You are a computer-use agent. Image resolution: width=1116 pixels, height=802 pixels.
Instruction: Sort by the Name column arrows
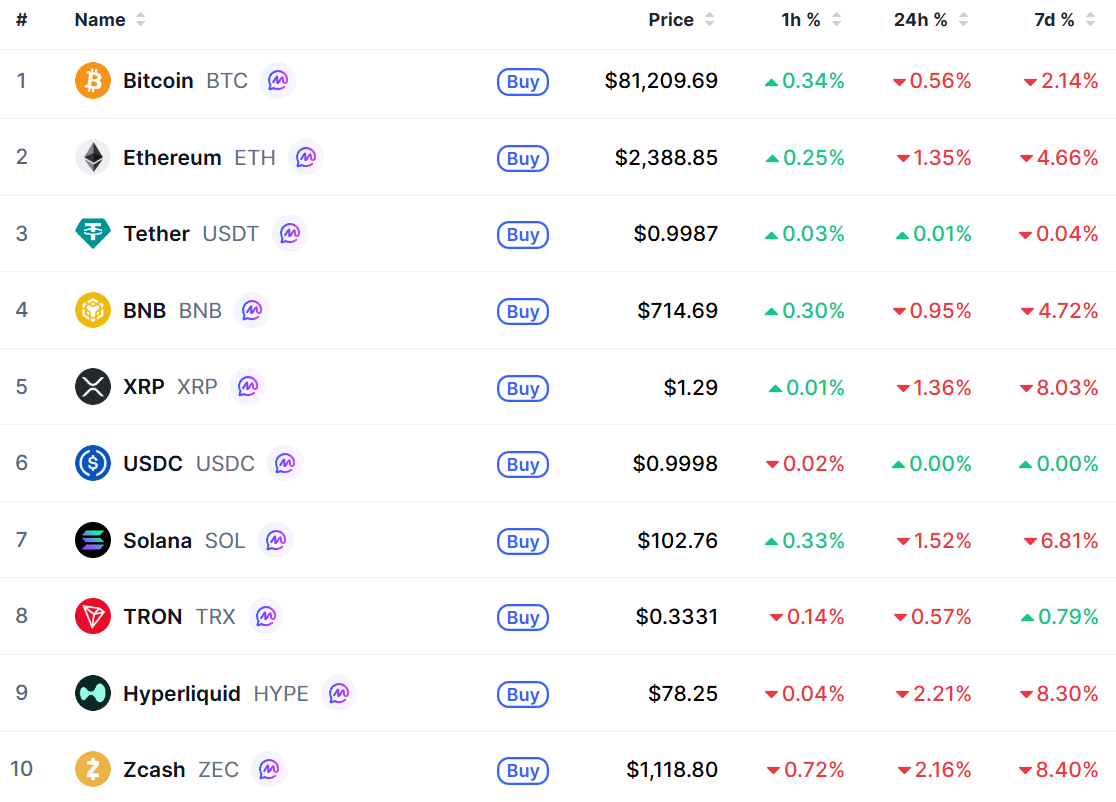coord(140,20)
